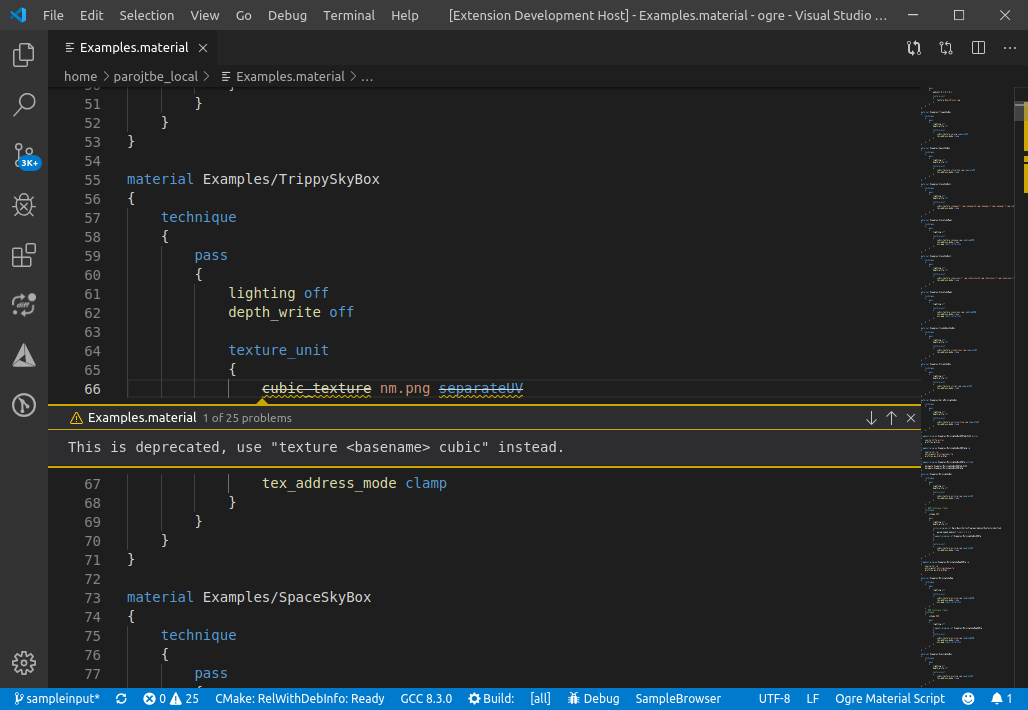Click the nm.png texture filename
This screenshot has height=710, width=1028.
click(x=405, y=389)
